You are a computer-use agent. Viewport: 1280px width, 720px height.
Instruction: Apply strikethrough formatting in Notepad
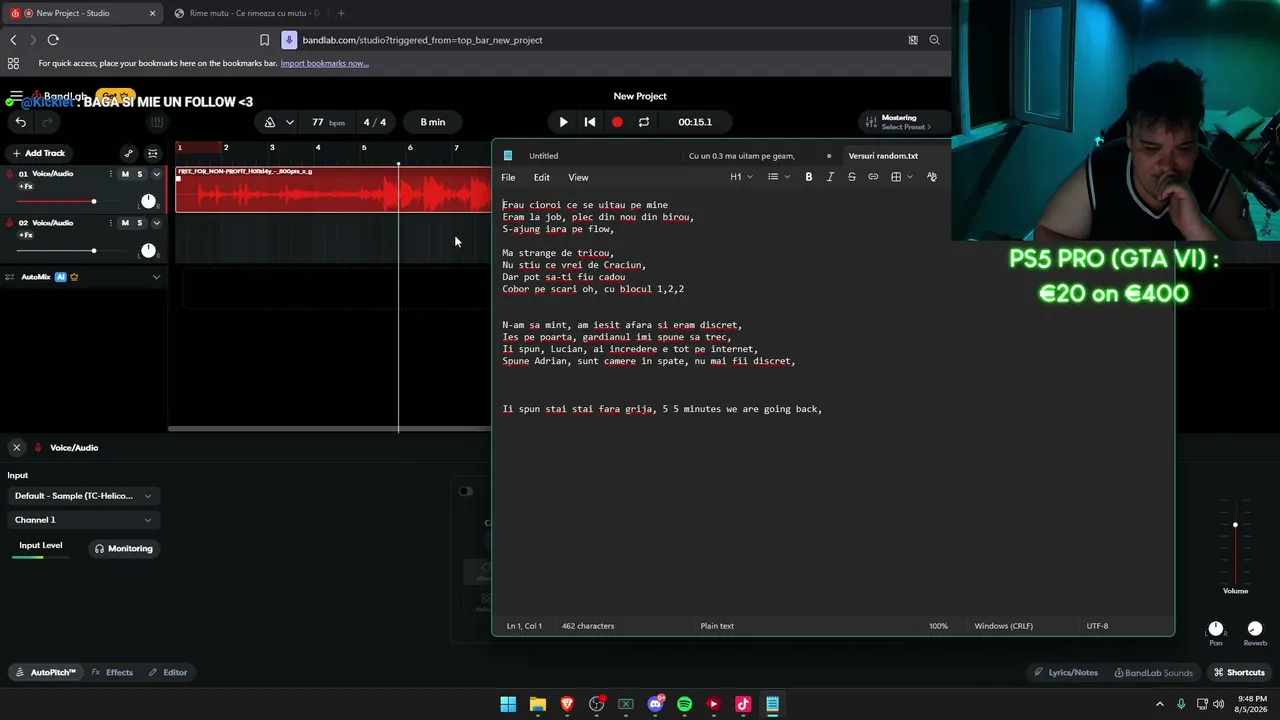point(852,177)
